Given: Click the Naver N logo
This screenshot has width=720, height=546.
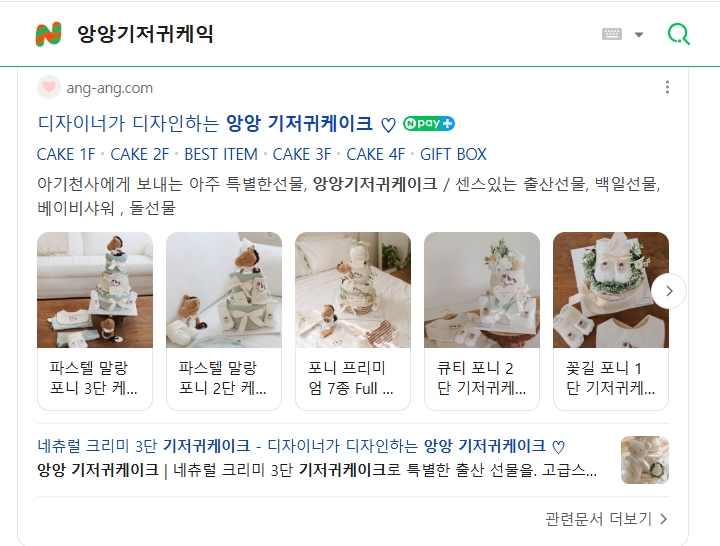Looking at the screenshot, I should coord(49,34).
